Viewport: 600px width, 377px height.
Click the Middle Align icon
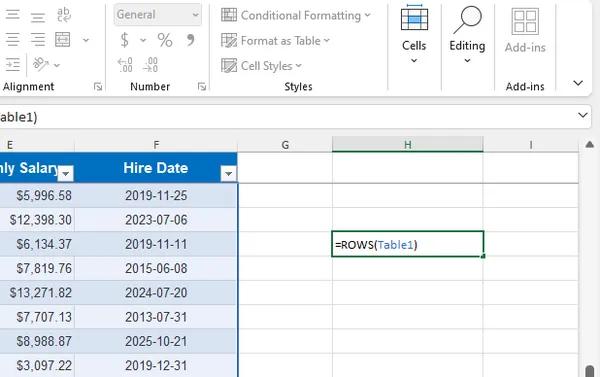pos(13,15)
